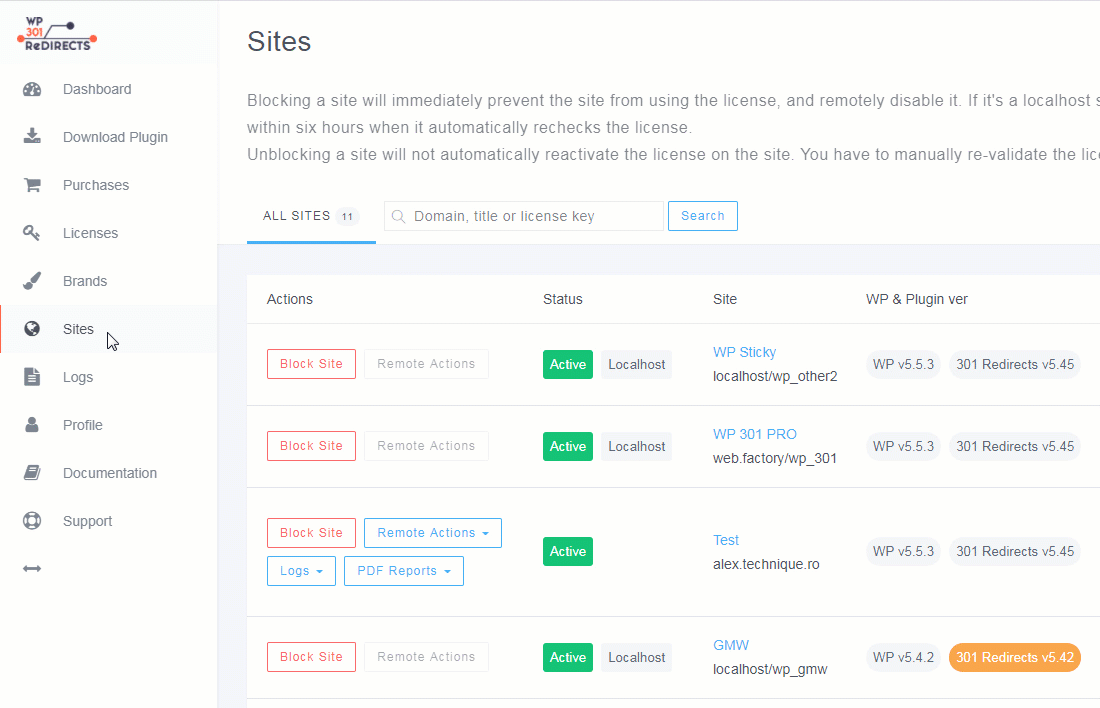
Task: Click the Support lifebuoy icon
Action: 32,521
